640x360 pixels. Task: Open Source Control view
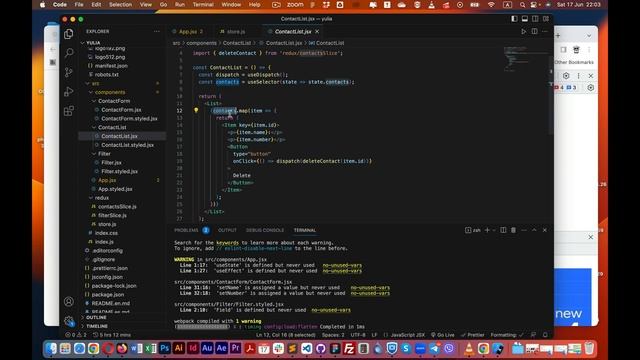point(69,72)
